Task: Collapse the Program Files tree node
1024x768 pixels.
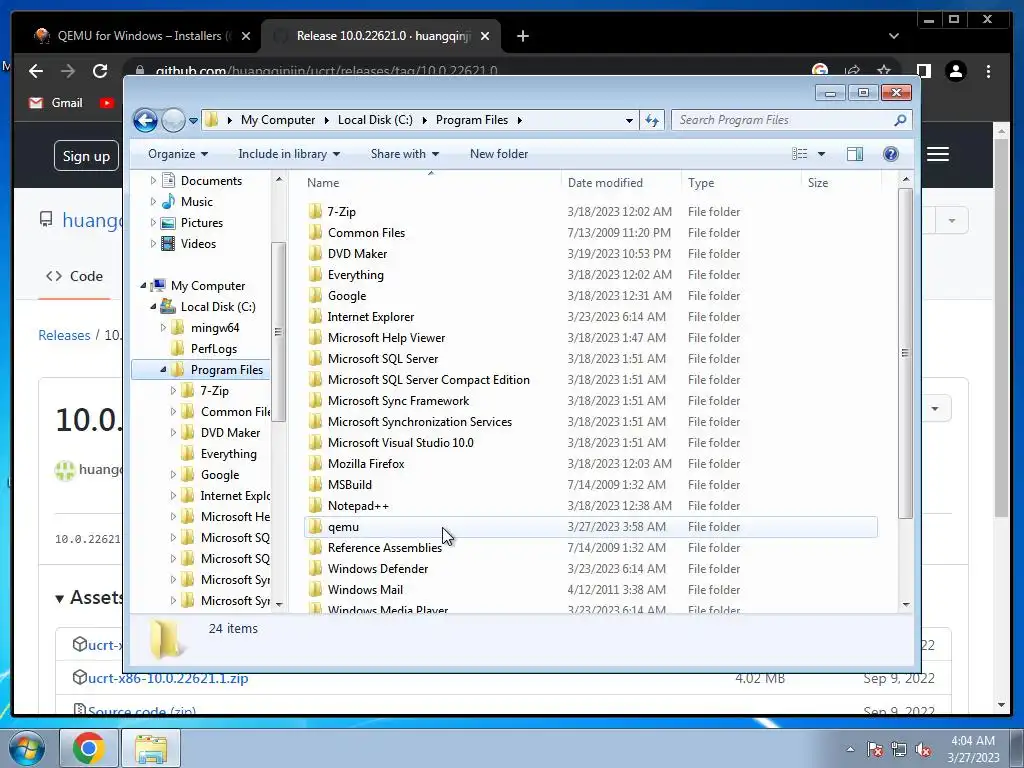Action: [163, 370]
